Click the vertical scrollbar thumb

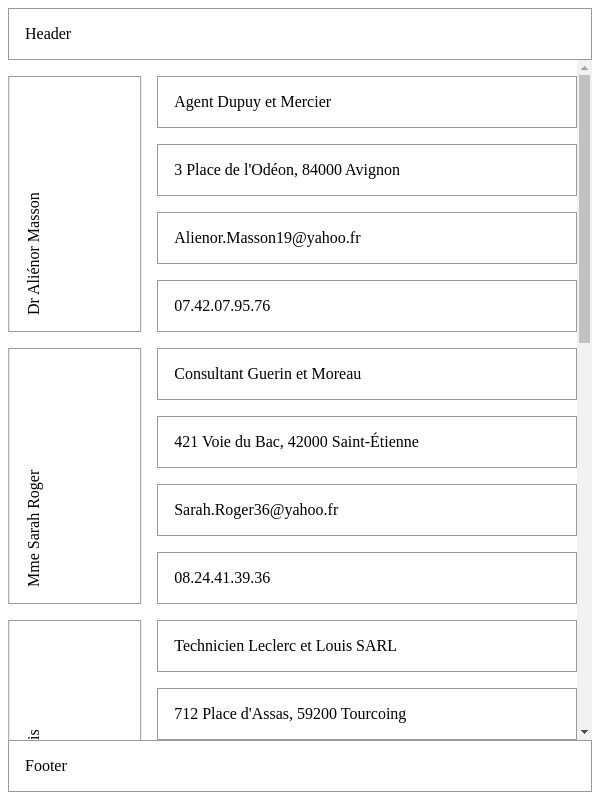[x=585, y=208]
